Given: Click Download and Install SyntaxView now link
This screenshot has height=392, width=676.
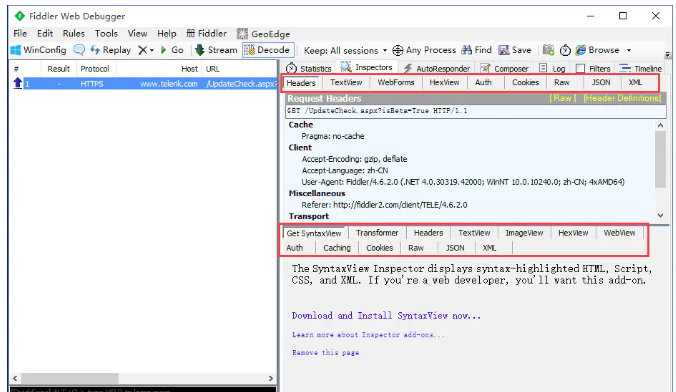Looking at the screenshot, I should click(x=386, y=316).
